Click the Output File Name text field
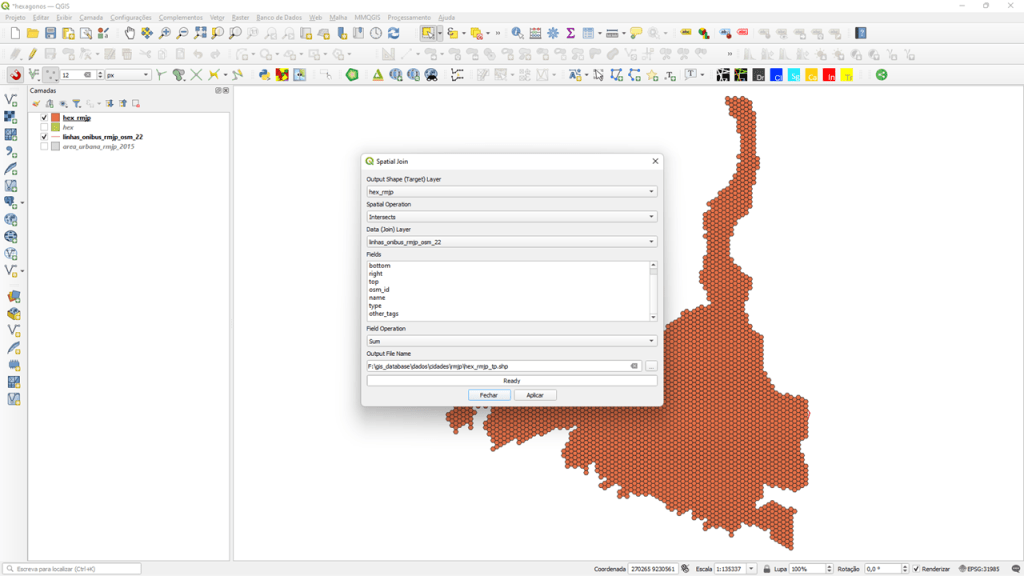Viewport: 1024px width, 576px height. (x=498, y=366)
